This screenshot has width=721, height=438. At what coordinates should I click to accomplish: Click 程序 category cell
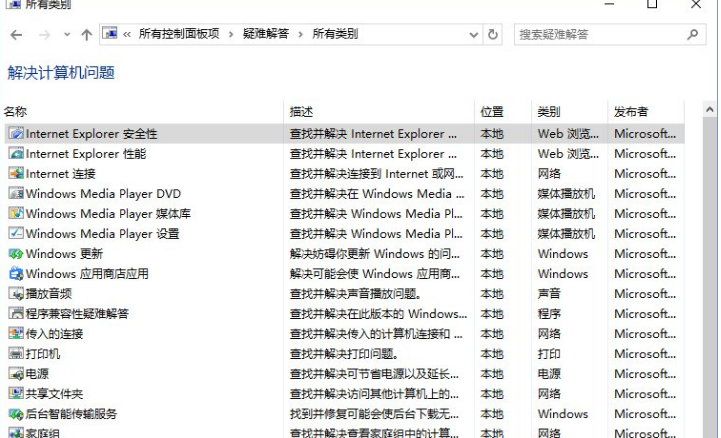click(x=549, y=313)
